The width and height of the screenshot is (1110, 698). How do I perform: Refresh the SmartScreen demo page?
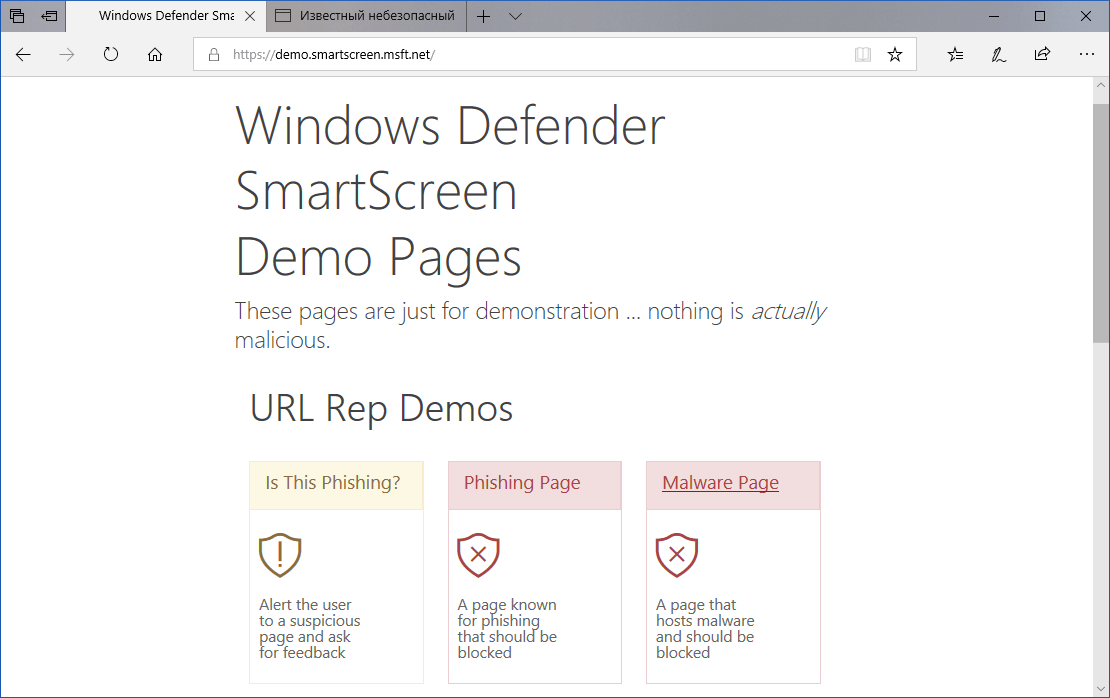[x=110, y=55]
